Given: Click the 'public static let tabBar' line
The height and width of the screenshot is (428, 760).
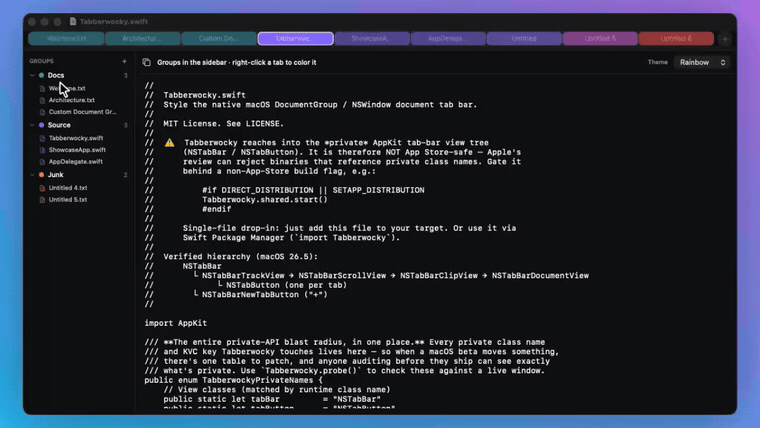Looking at the screenshot, I should pyautogui.click(x=272, y=399).
